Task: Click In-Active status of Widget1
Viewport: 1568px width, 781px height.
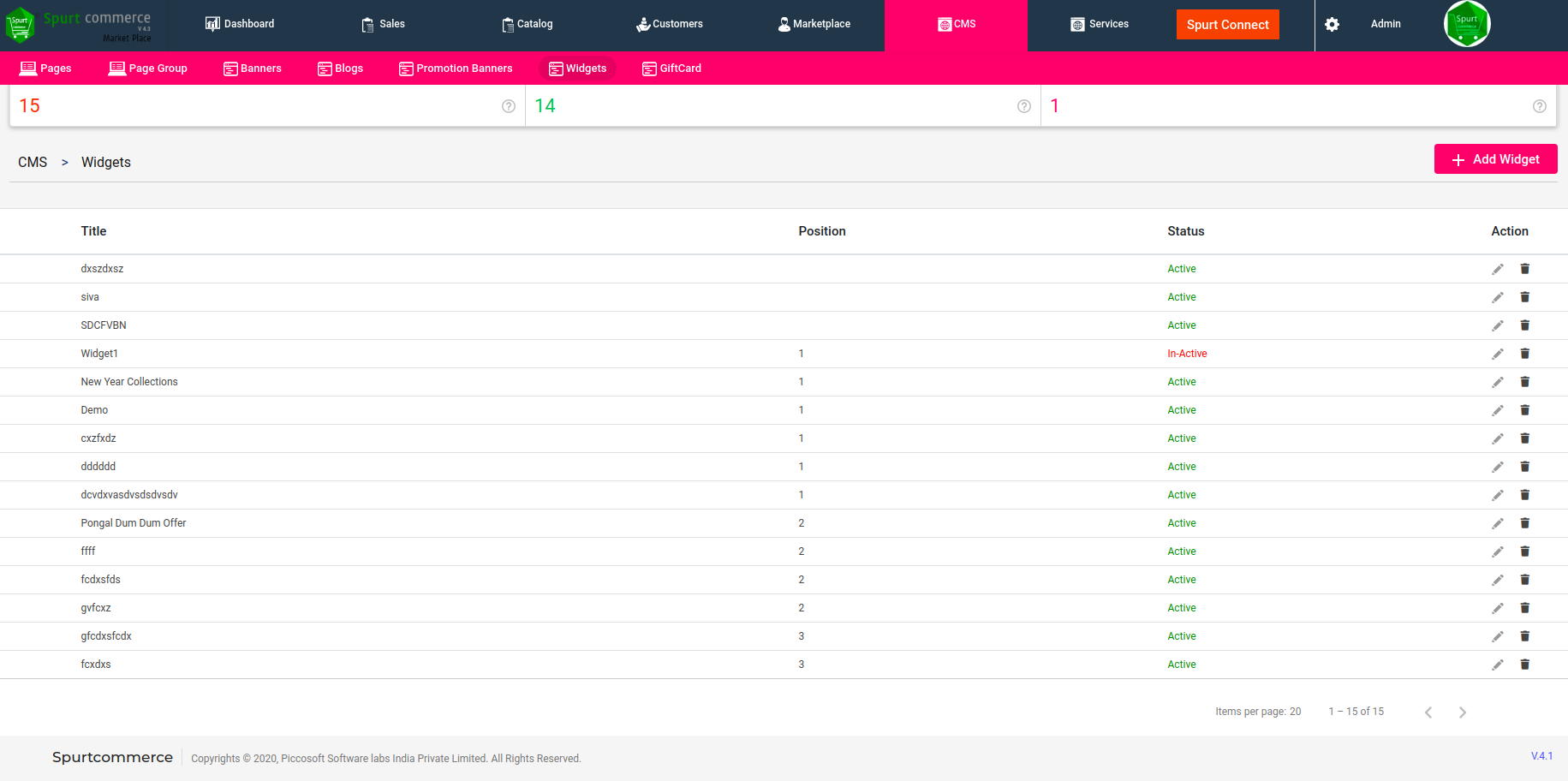Action: point(1187,354)
